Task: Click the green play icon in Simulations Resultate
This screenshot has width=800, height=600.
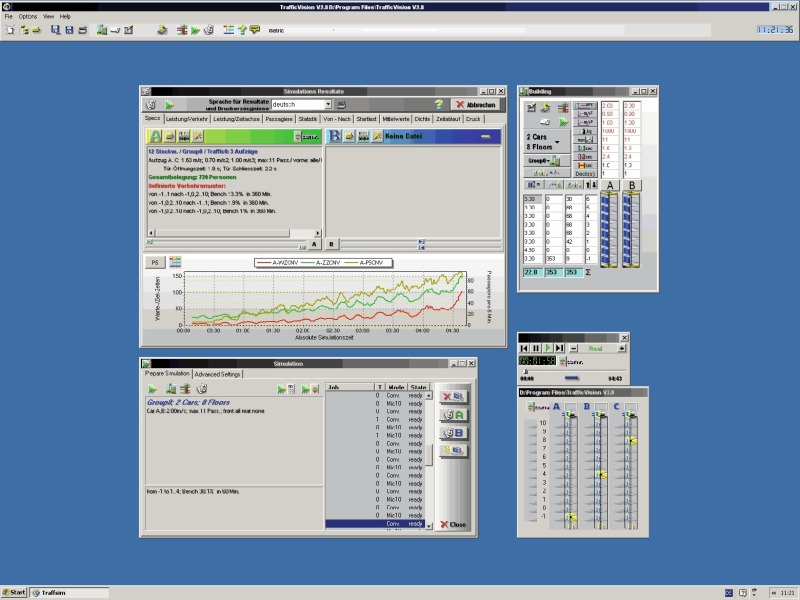Action: click(x=169, y=105)
